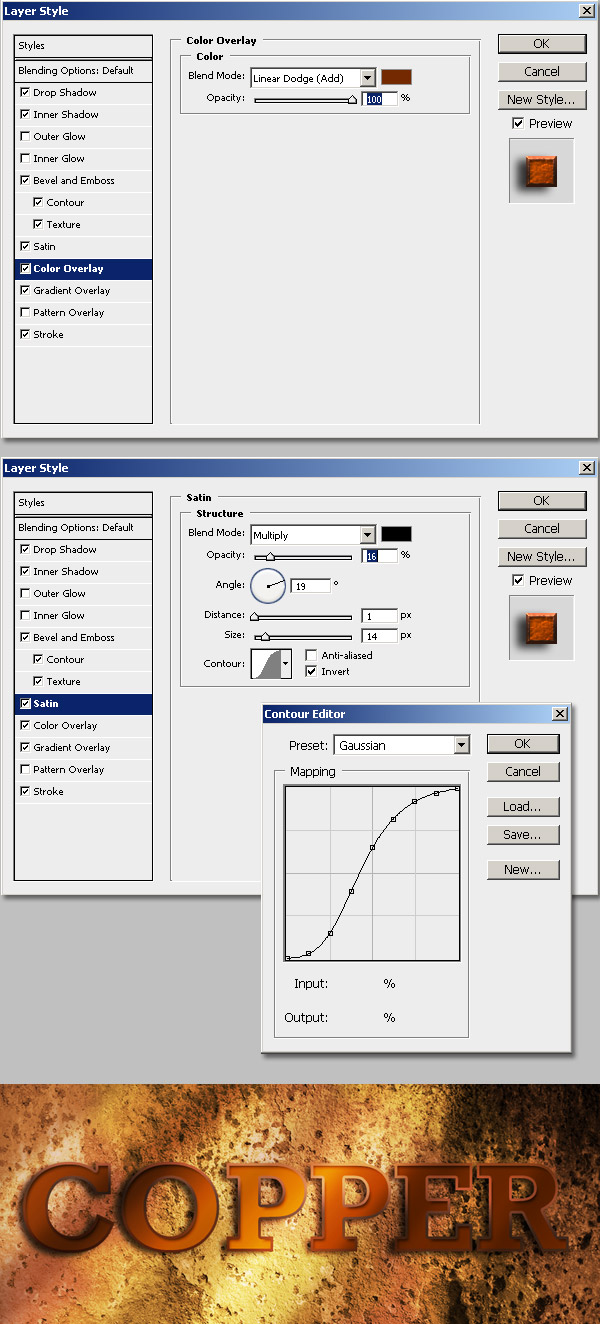Image resolution: width=600 pixels, height=1324 pixels.
Task: Cancel the Satin Layer Style dialog
Action: 541,528
